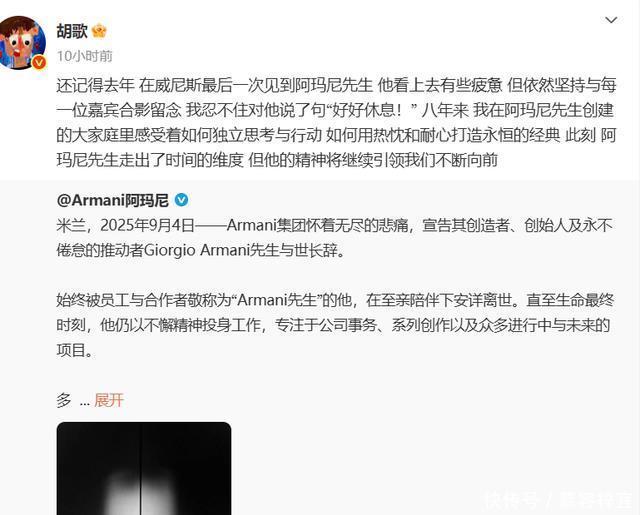The height and width of the screenshot is (515, 640).
Task: Click the 胡歌 username
Action: 72,31
